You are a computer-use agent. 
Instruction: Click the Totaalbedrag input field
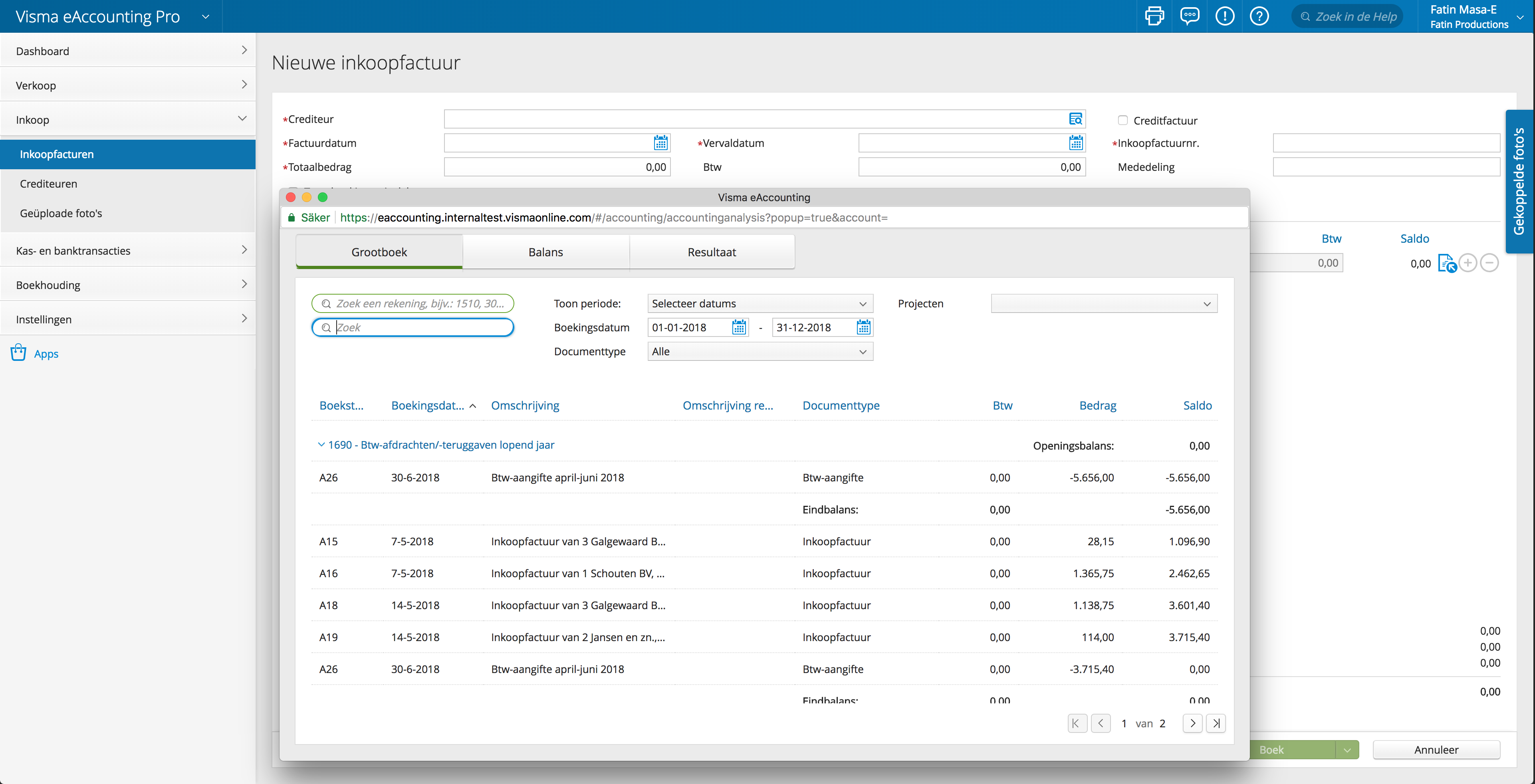pyautogui.click(x=557, y=167)
